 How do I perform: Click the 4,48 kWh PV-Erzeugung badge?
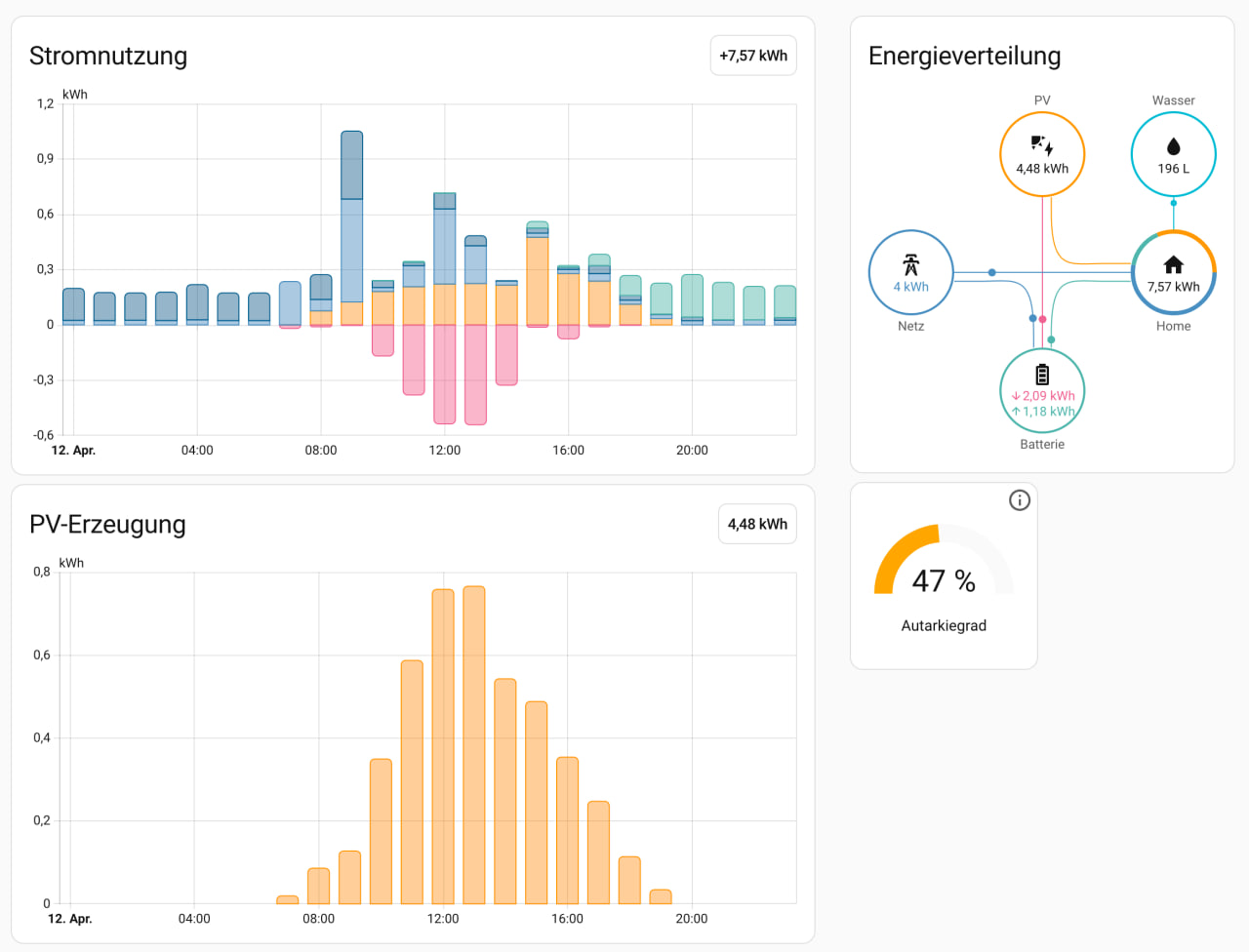point(757,524)
